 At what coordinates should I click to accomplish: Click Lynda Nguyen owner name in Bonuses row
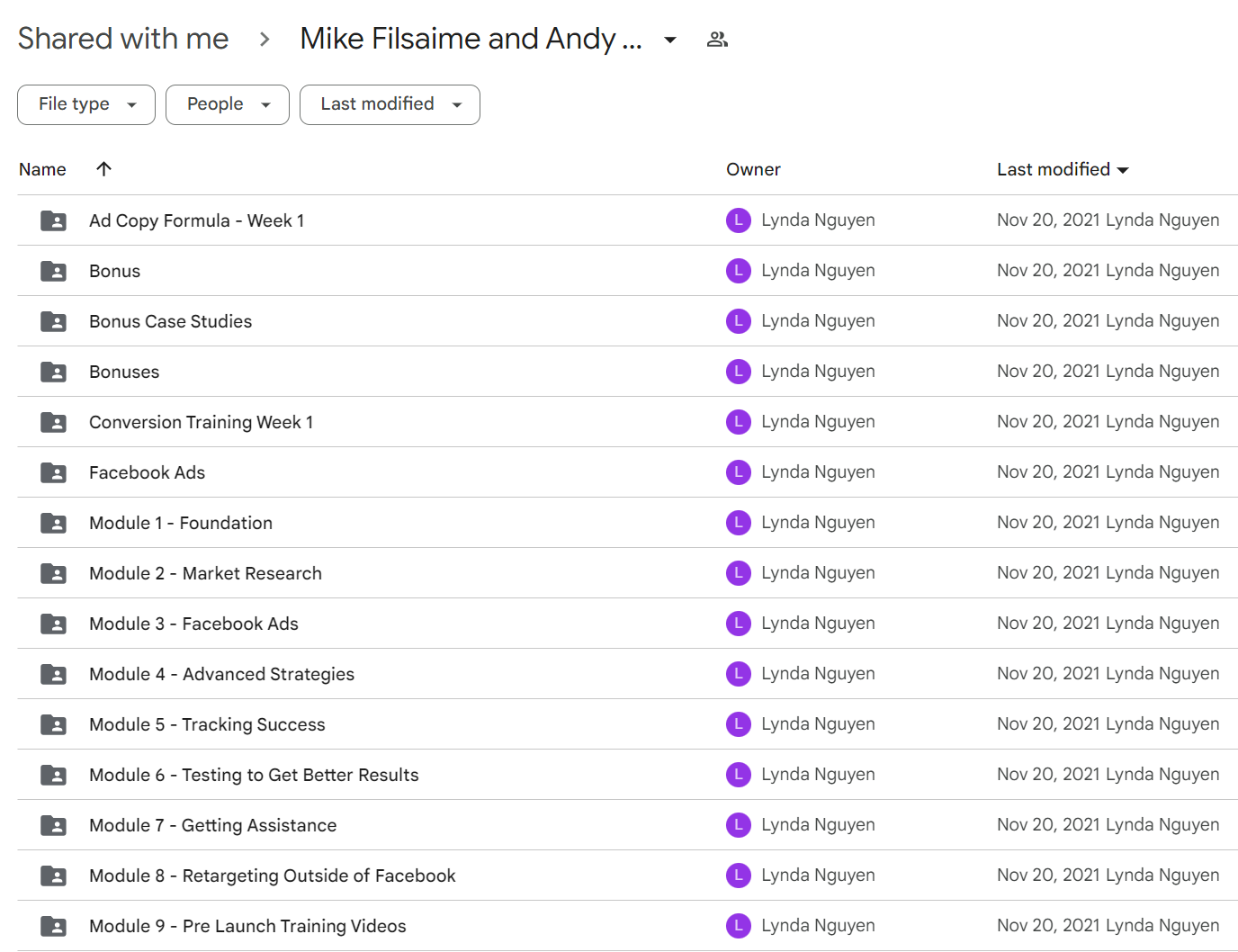(x=818, y=372)
